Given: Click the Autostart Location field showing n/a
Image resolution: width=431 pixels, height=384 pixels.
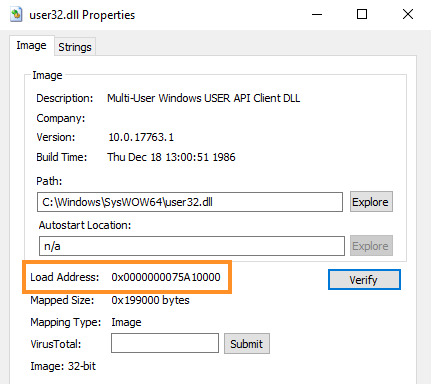Looking at the screenshot, I should (x=192, y=246).
